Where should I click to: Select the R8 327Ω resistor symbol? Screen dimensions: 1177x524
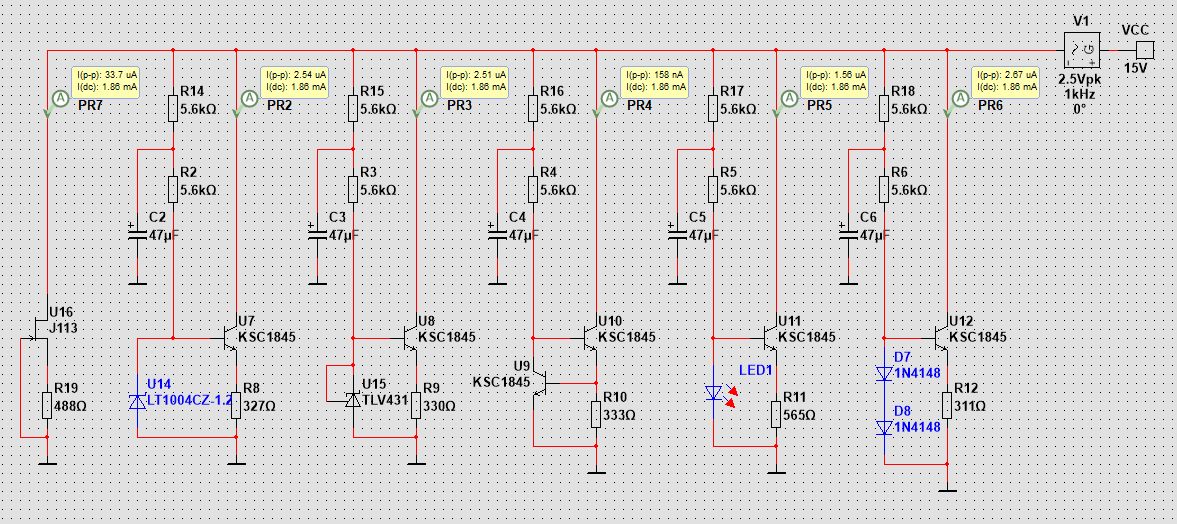pyautogui.click(x=236, y=405)
